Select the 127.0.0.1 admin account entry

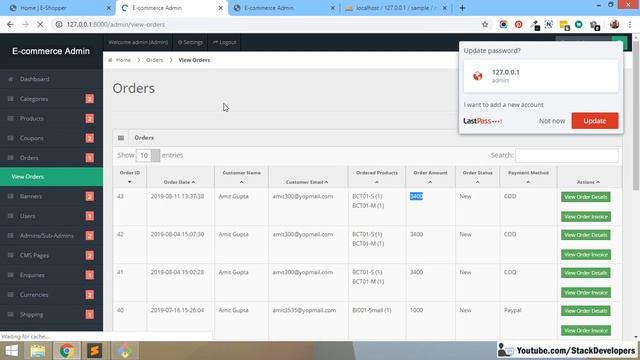[541, 76]
